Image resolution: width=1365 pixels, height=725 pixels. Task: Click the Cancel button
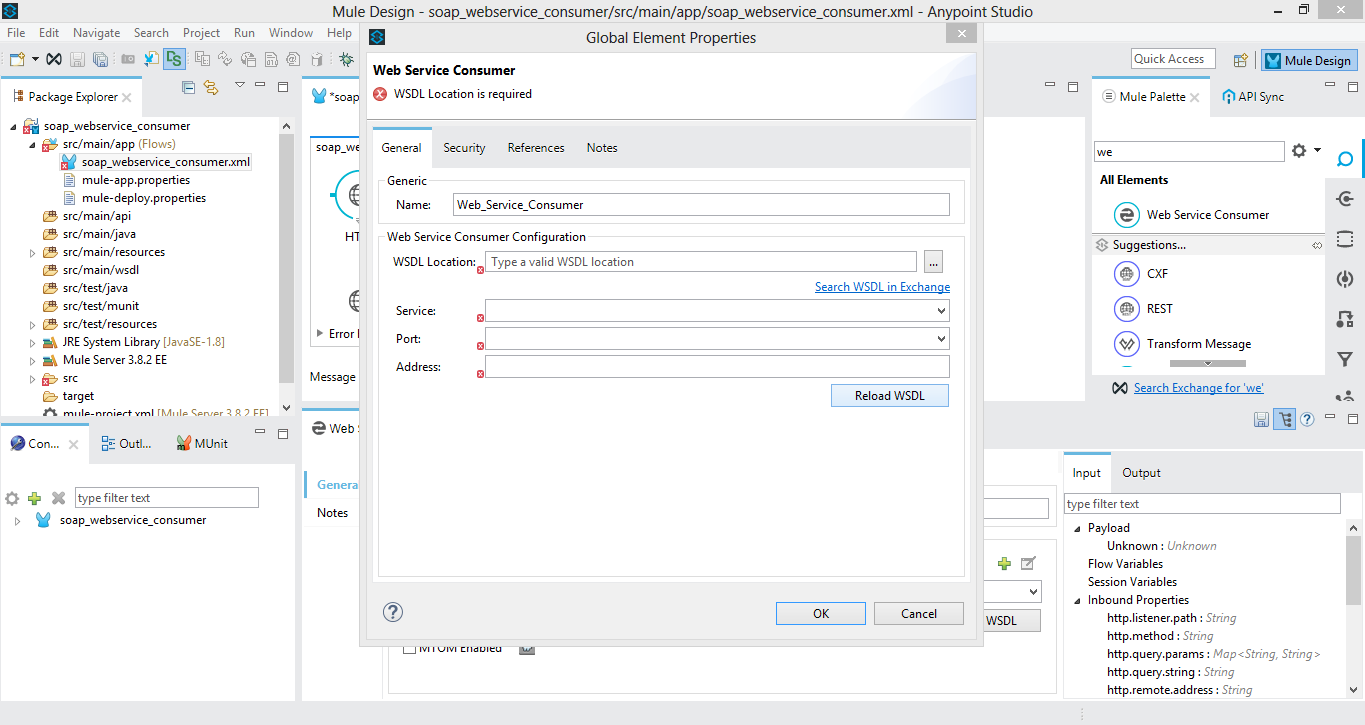[919, 613]
